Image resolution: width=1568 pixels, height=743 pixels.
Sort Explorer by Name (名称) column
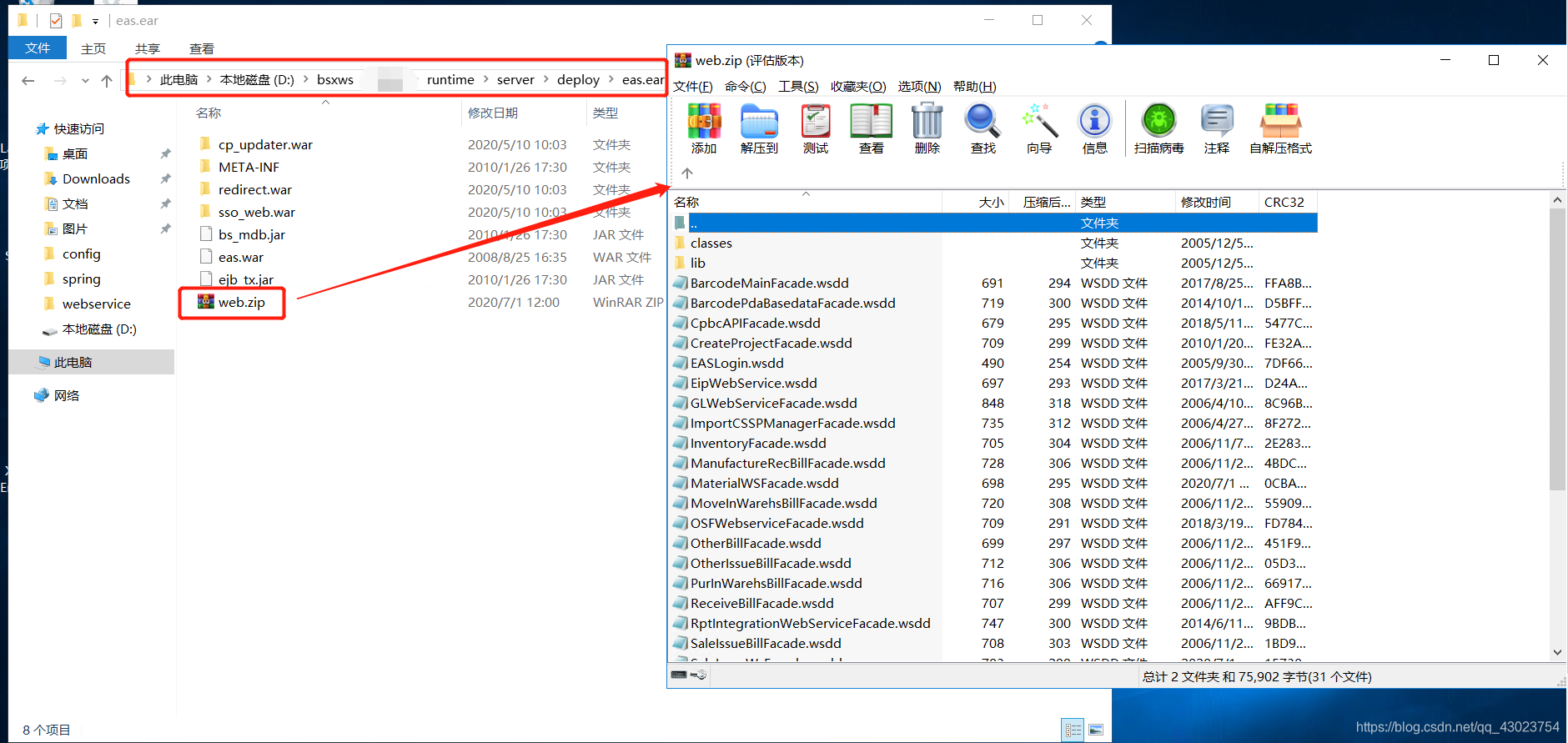pyautogui.click(x=209, y=113)
